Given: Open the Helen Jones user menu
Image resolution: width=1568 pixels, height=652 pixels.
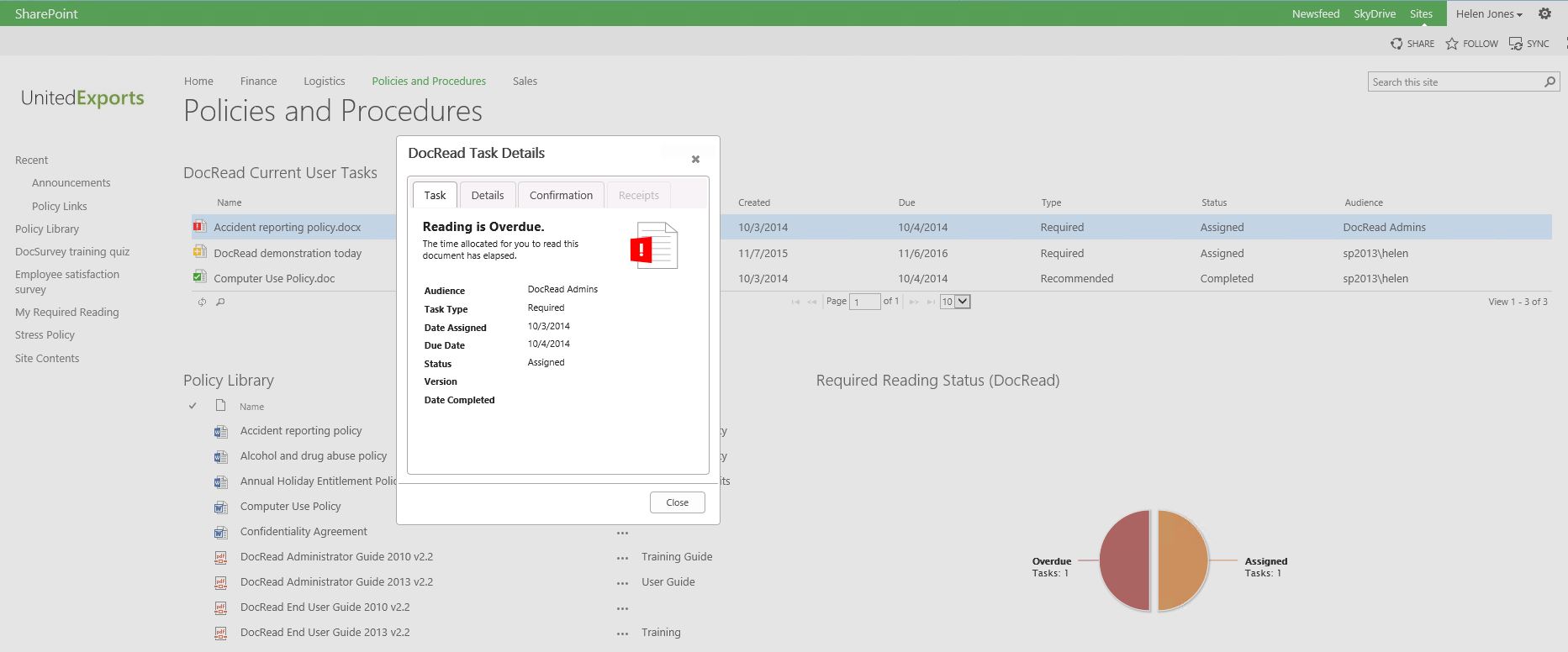Looking at the screenshot, I should tap(1489, 13).
